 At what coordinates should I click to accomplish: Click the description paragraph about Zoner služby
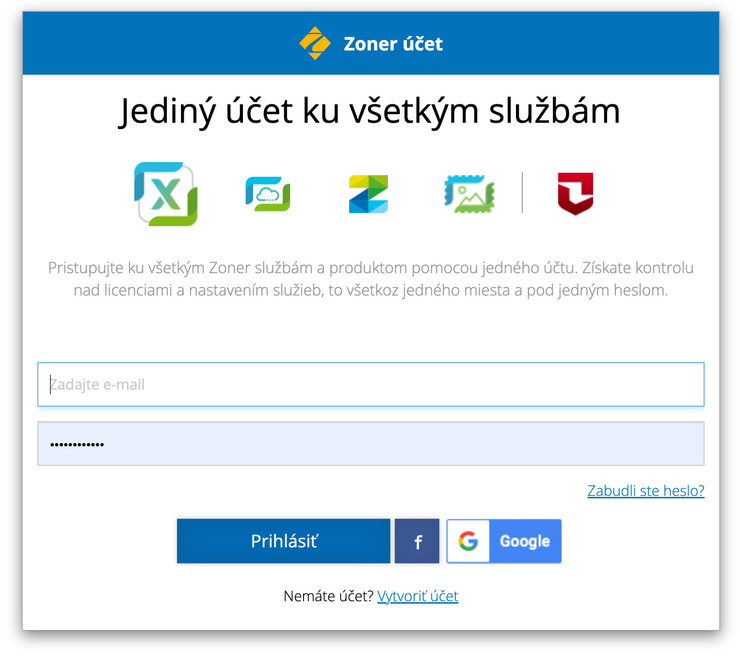click(x=371, y=279)
